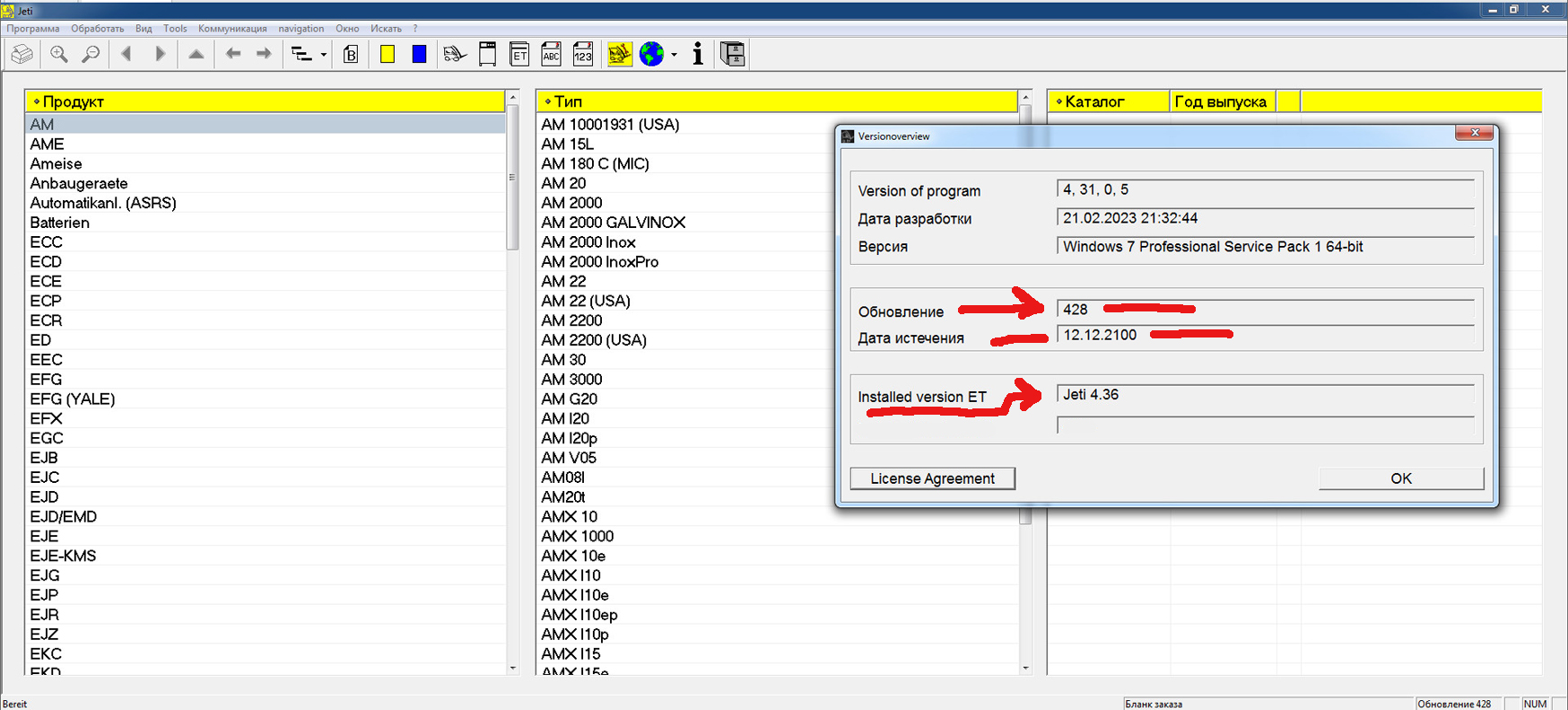Viewport: 1568px width, 710px height.
Task: Open the info icon in toolbar
Action: point(698,55)
